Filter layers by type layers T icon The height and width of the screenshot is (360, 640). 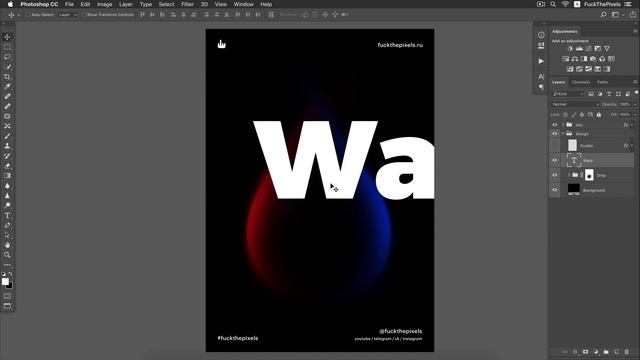[609, 94]
